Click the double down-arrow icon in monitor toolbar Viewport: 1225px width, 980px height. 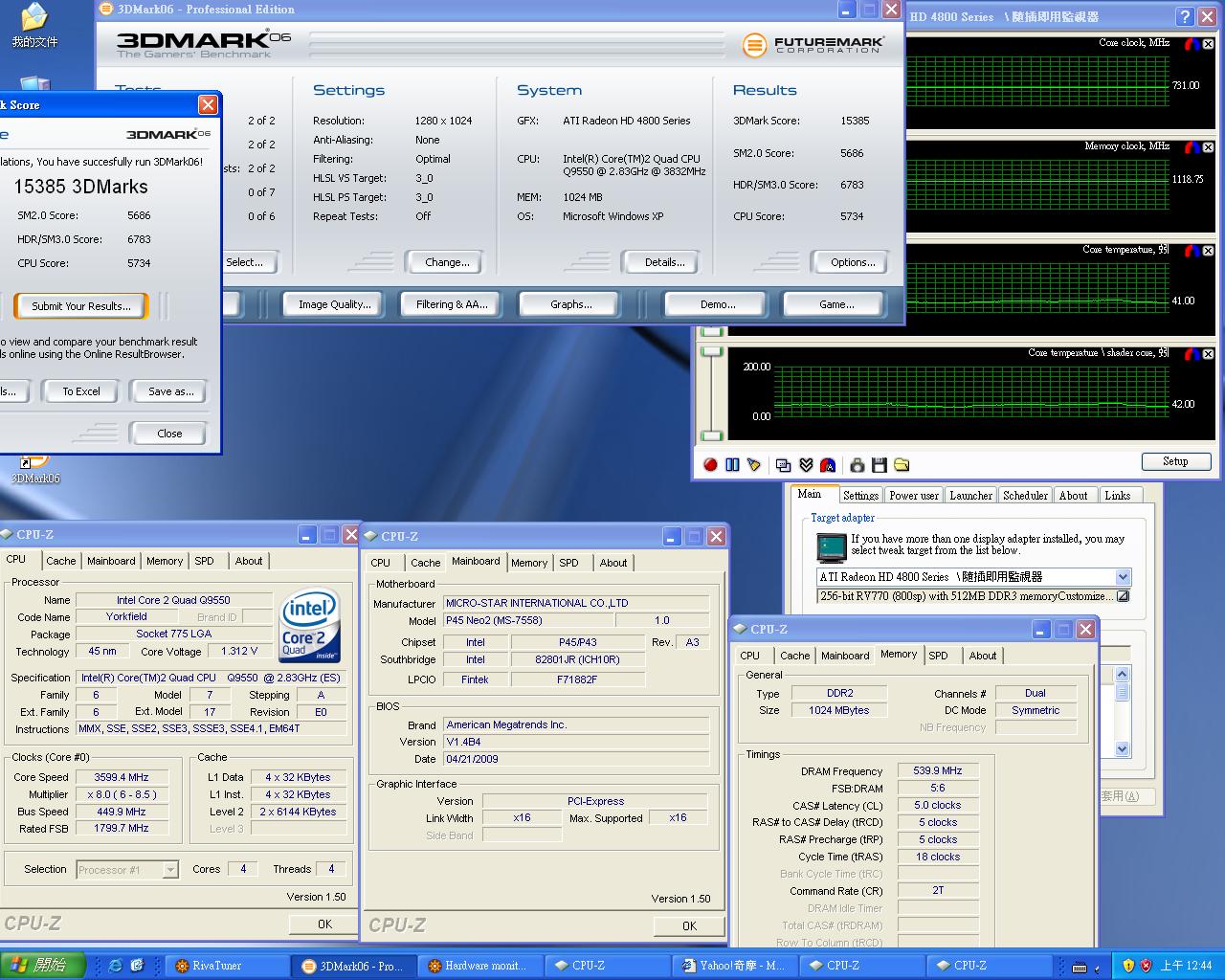point(806,465)
